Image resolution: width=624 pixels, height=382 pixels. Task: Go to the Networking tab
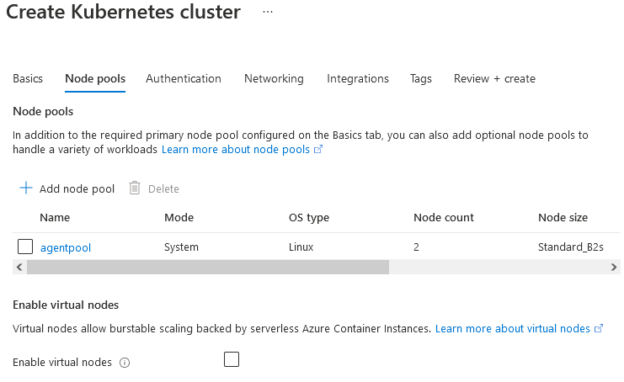click(274, 78)
